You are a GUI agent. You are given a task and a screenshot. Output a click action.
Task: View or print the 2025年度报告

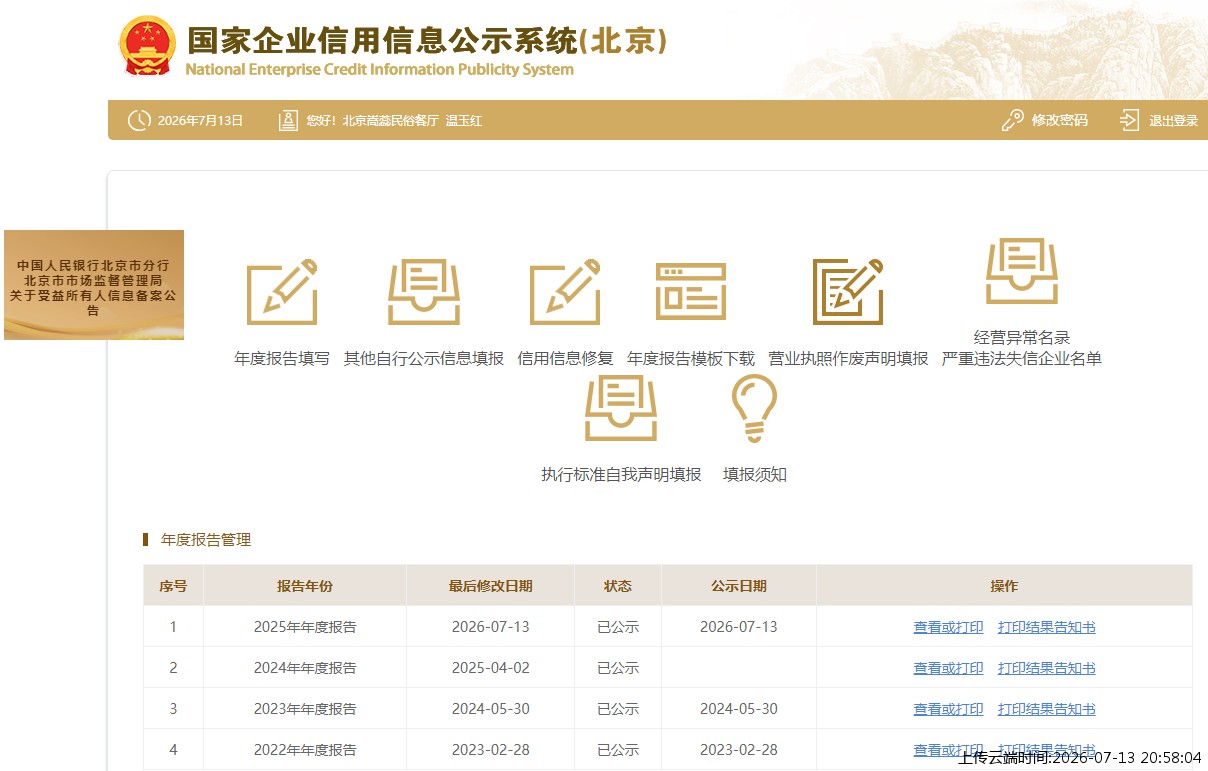click(948, 627)
